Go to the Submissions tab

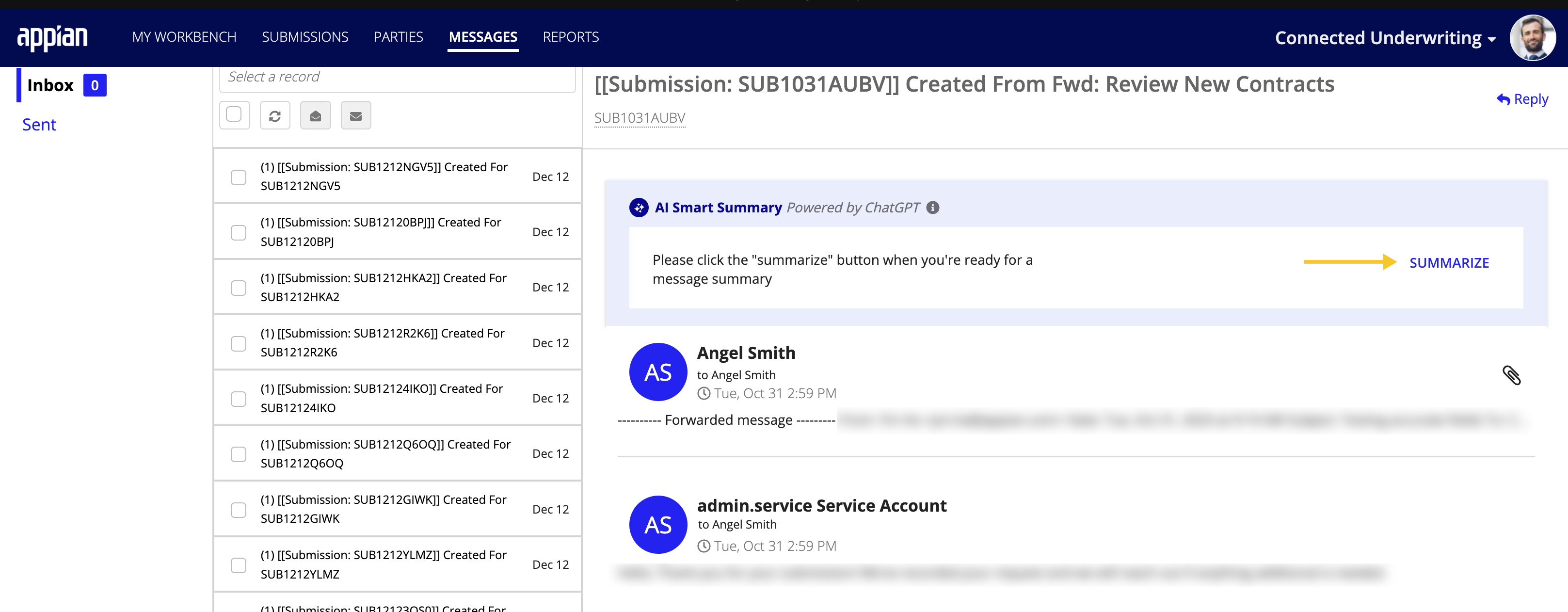tap(305, 37)
